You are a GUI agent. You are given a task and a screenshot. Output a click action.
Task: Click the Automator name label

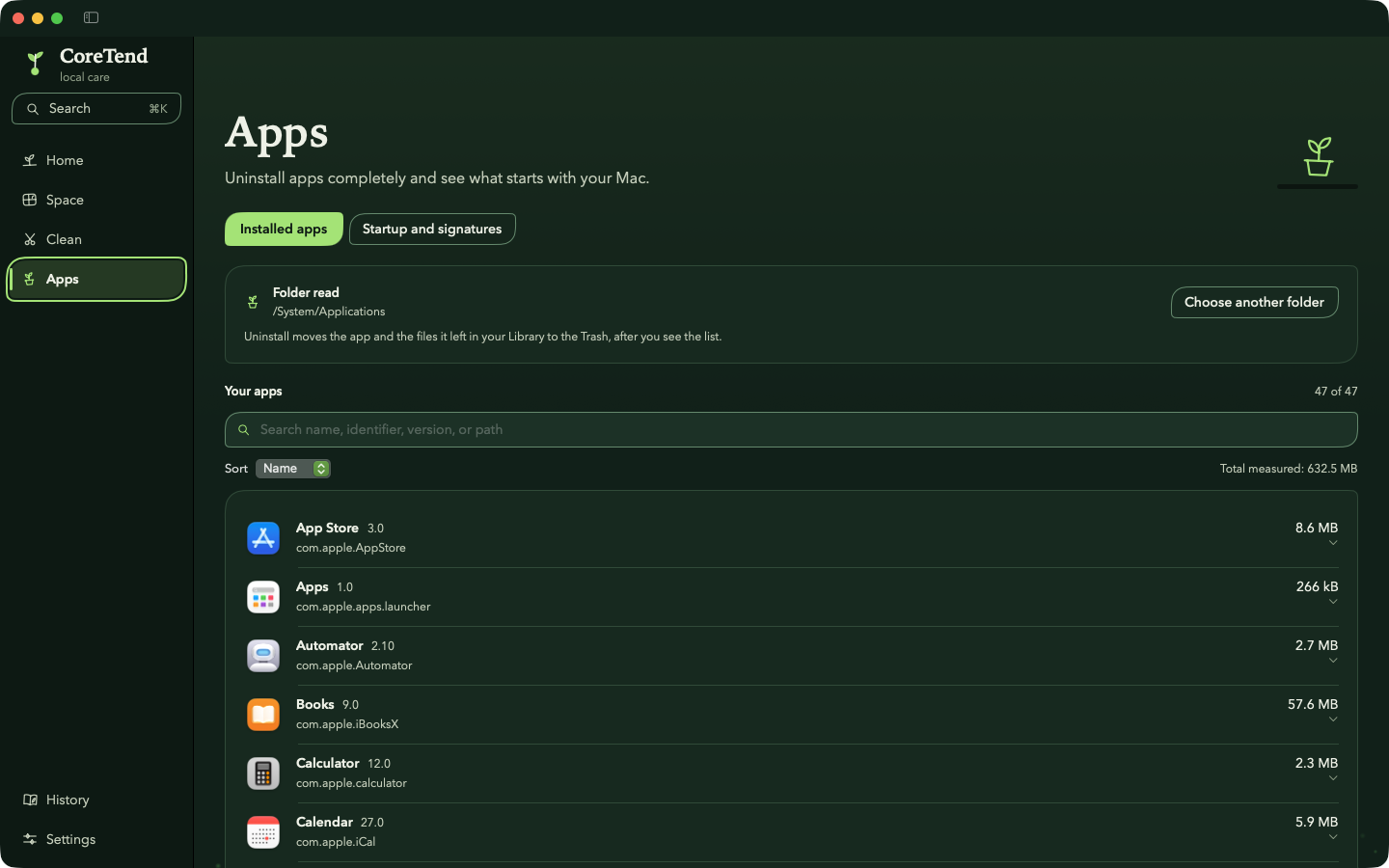(329, 645)
